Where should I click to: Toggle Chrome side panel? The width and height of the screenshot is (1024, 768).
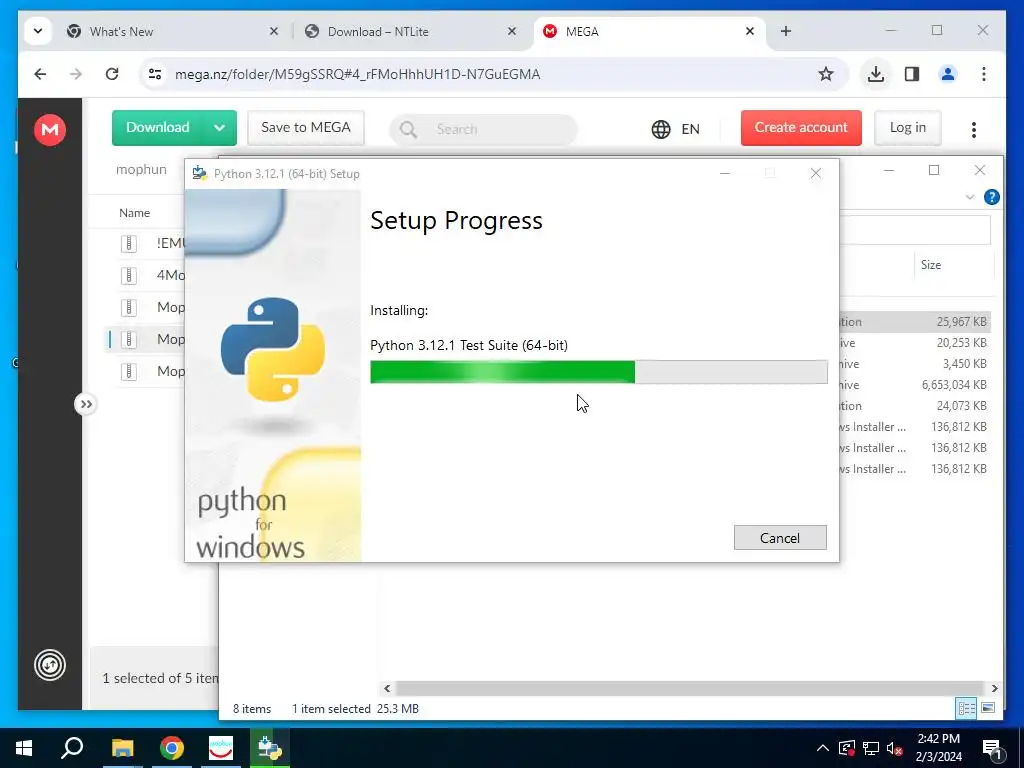(912, 74)
